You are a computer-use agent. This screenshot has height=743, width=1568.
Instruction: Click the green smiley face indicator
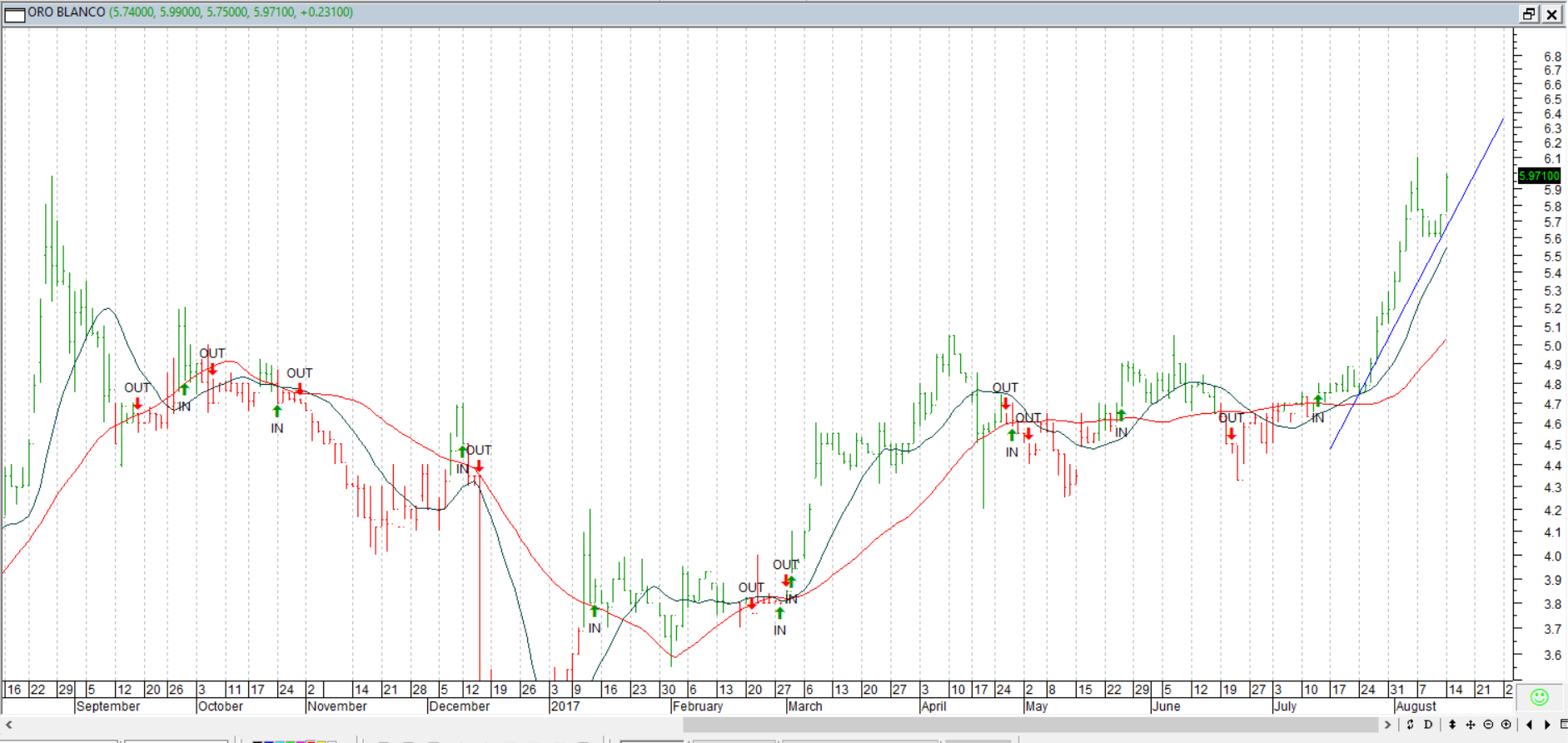point(1539,697)
